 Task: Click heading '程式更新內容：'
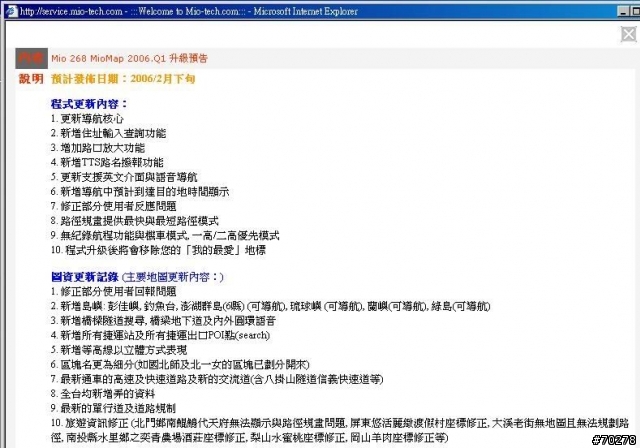click(89, 104)
